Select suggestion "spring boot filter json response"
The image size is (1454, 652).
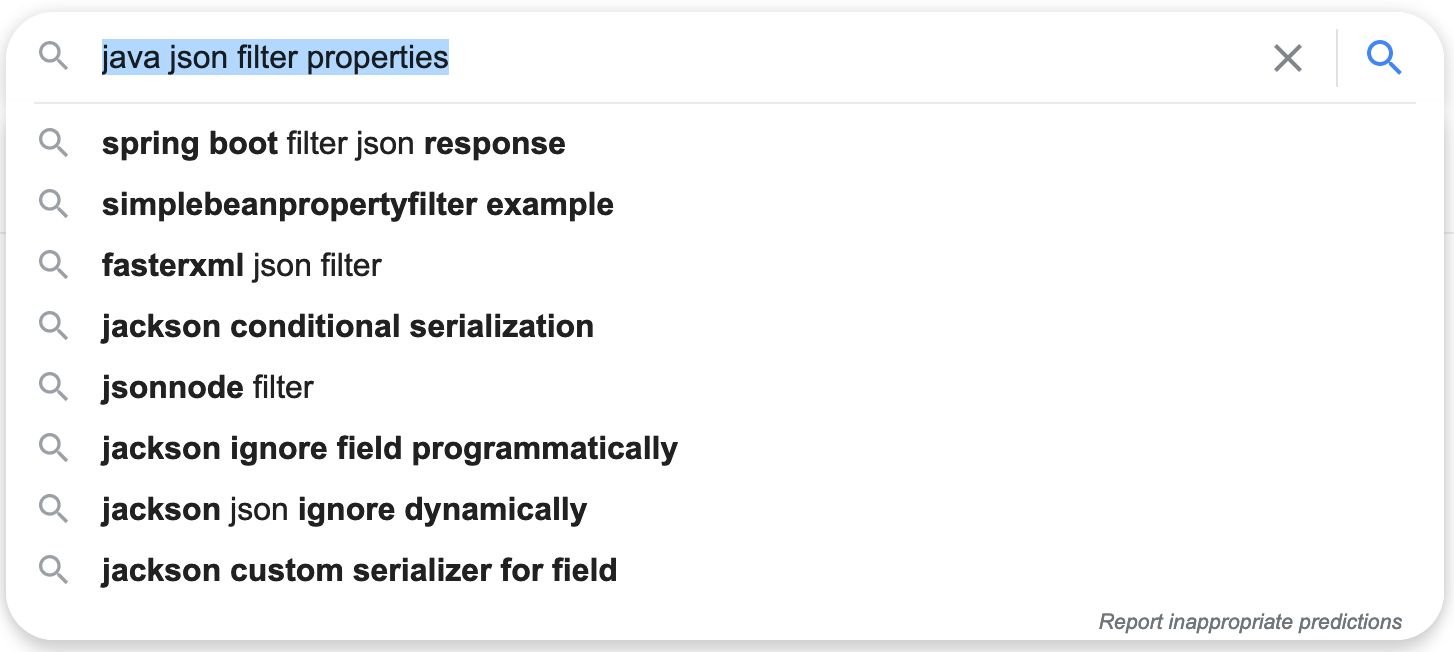pyautogui.click(x=333, y=144)
